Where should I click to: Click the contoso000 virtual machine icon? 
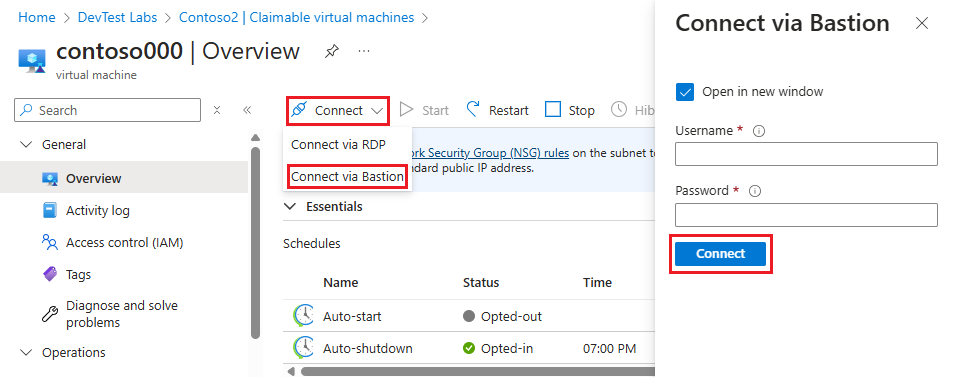pos(32,60)
